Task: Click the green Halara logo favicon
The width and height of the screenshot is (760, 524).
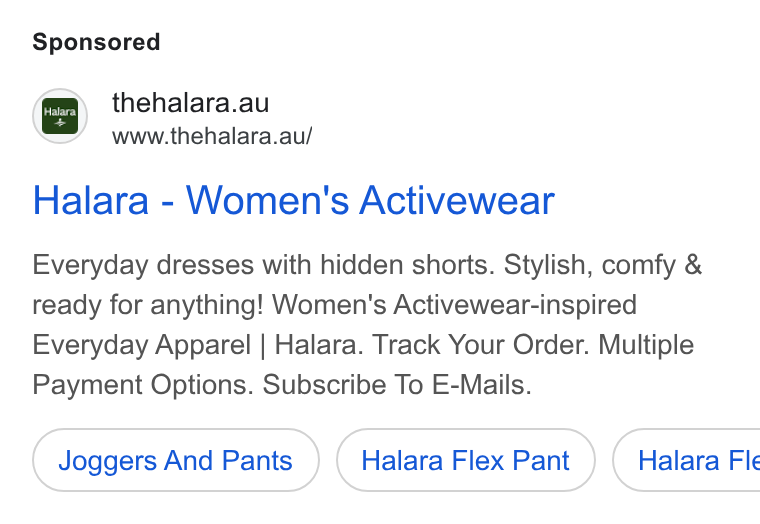Action: 60,116
